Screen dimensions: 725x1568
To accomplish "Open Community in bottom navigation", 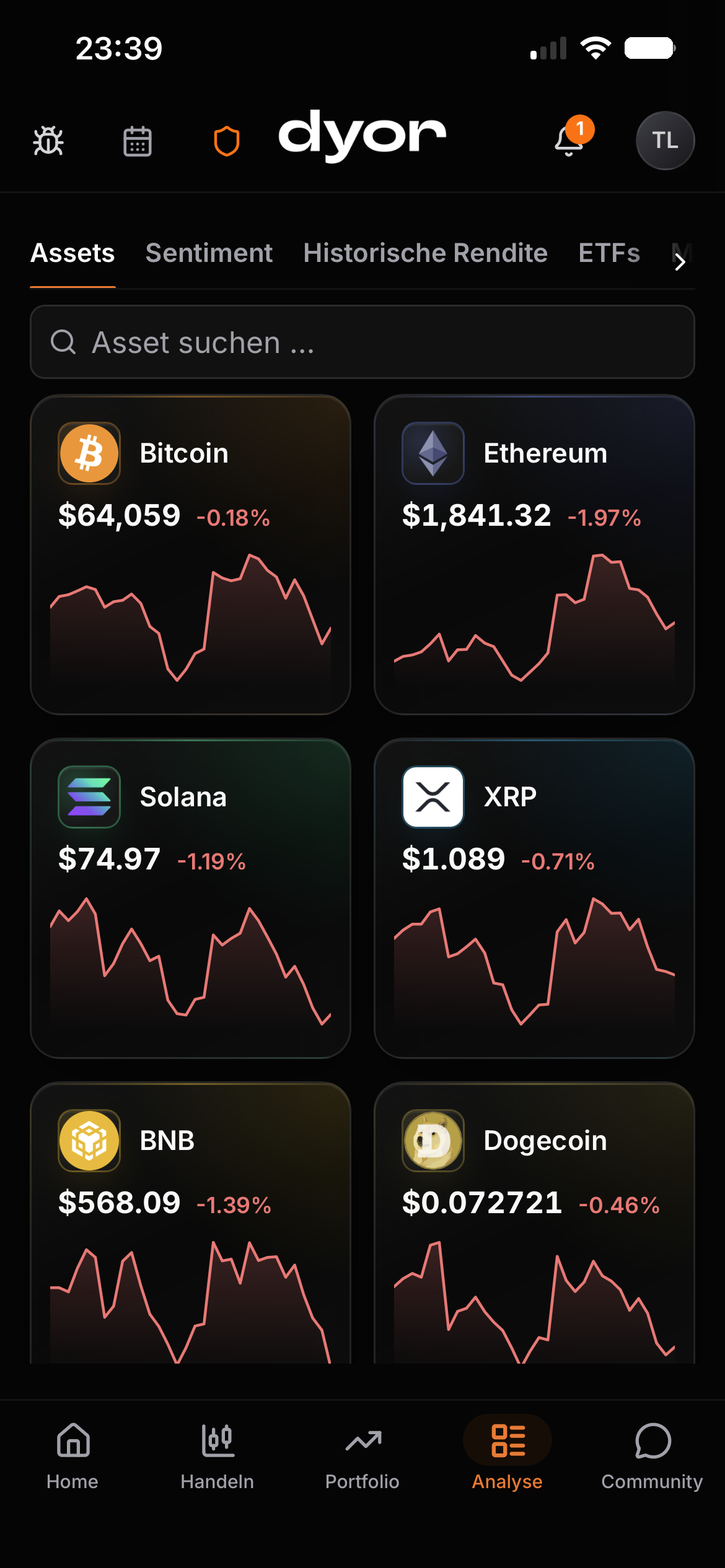I will [652, 1457].
